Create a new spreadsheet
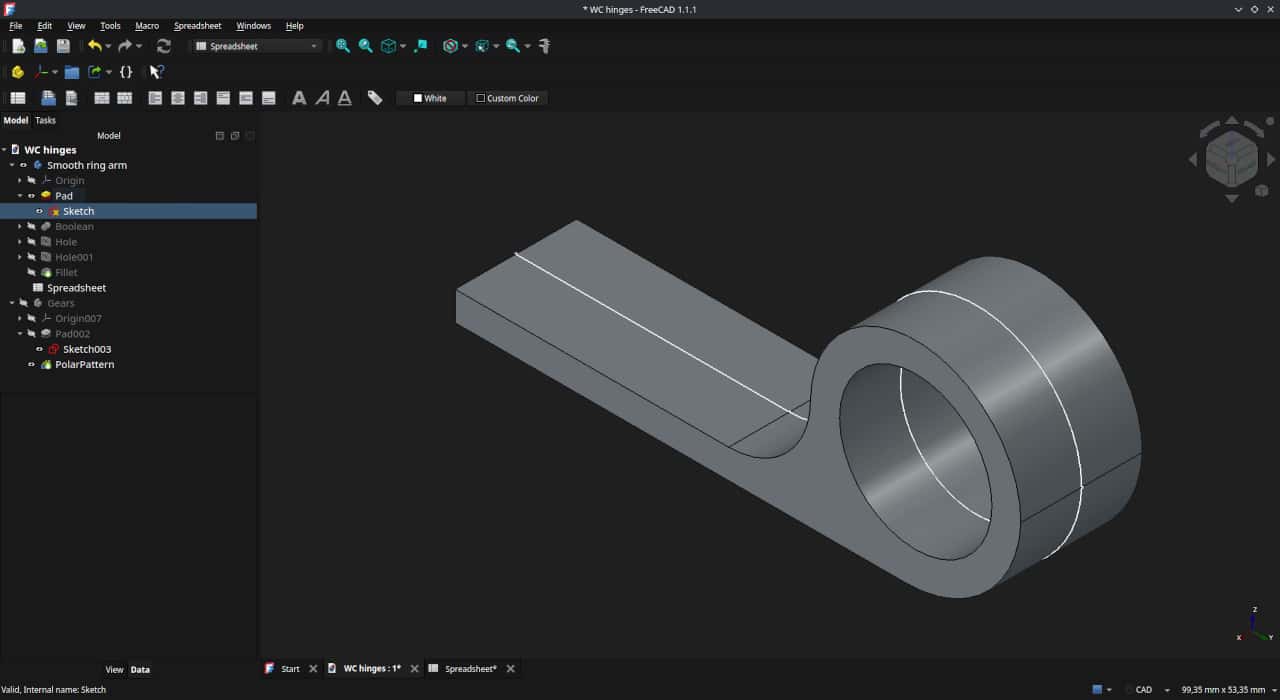This screenshot has height=700, width=1280. [x=18, y=98]
